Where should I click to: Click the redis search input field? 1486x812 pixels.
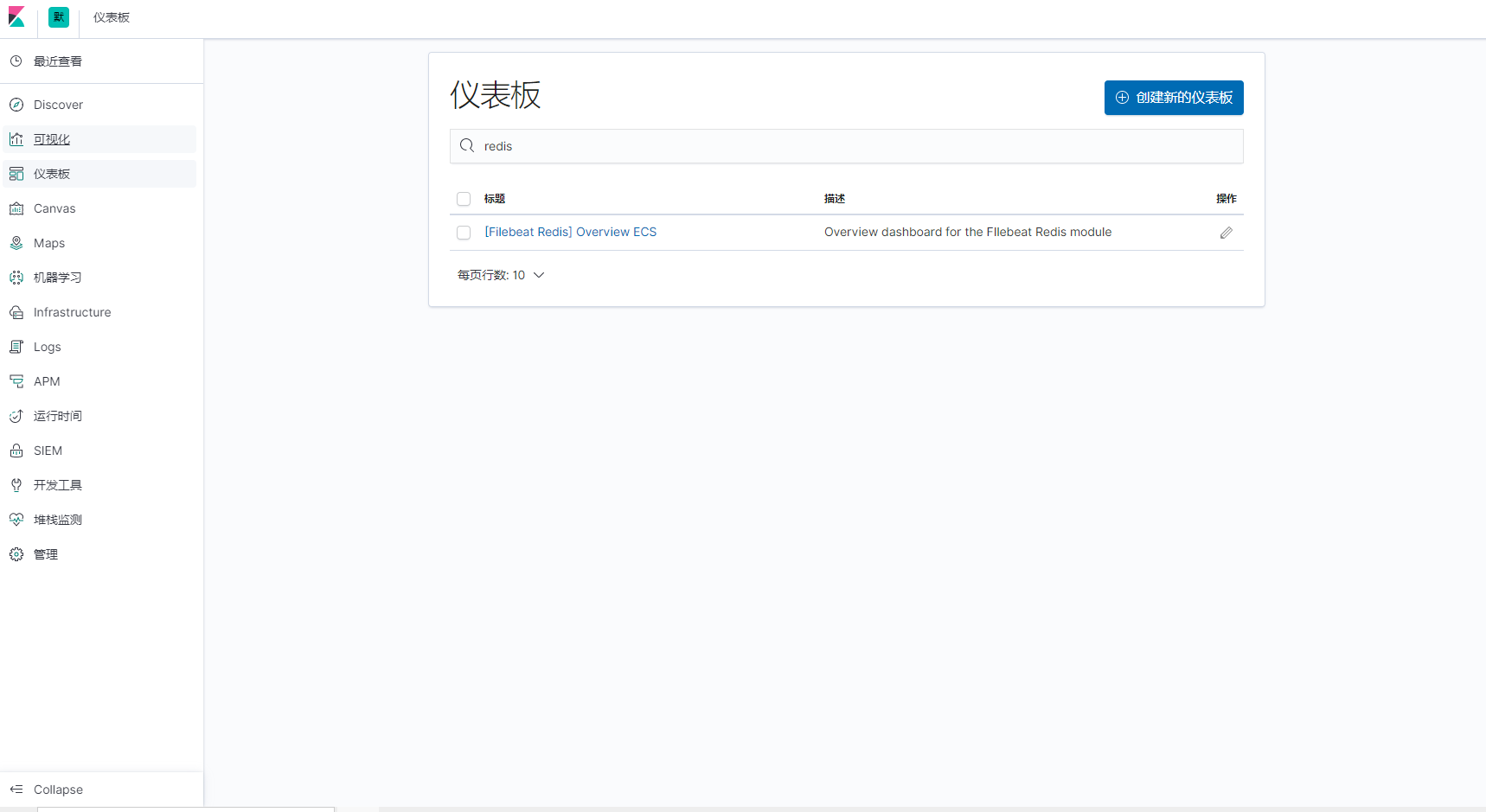click(x=847, y=146)
